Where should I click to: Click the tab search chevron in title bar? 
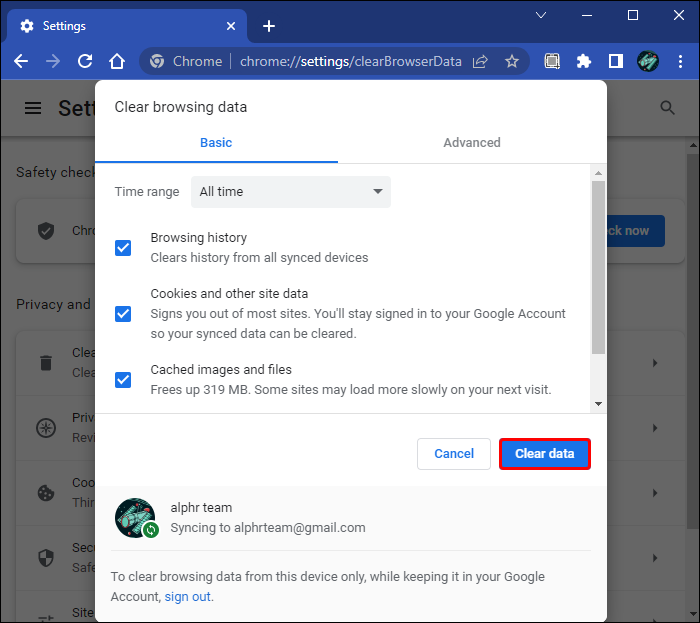coord(541,15)
